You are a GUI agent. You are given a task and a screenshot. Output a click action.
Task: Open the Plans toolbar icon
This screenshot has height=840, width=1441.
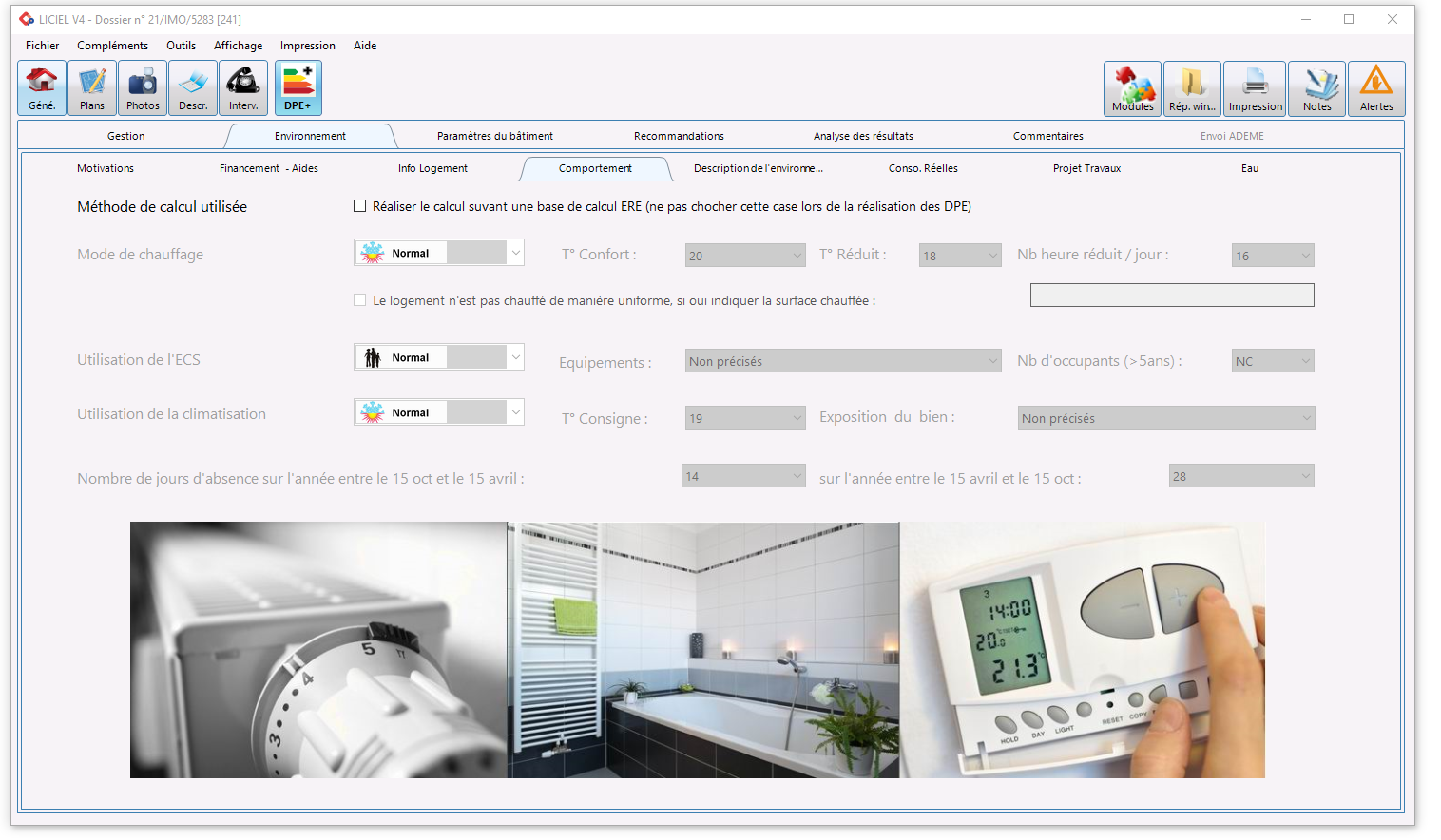click(92, 88)
